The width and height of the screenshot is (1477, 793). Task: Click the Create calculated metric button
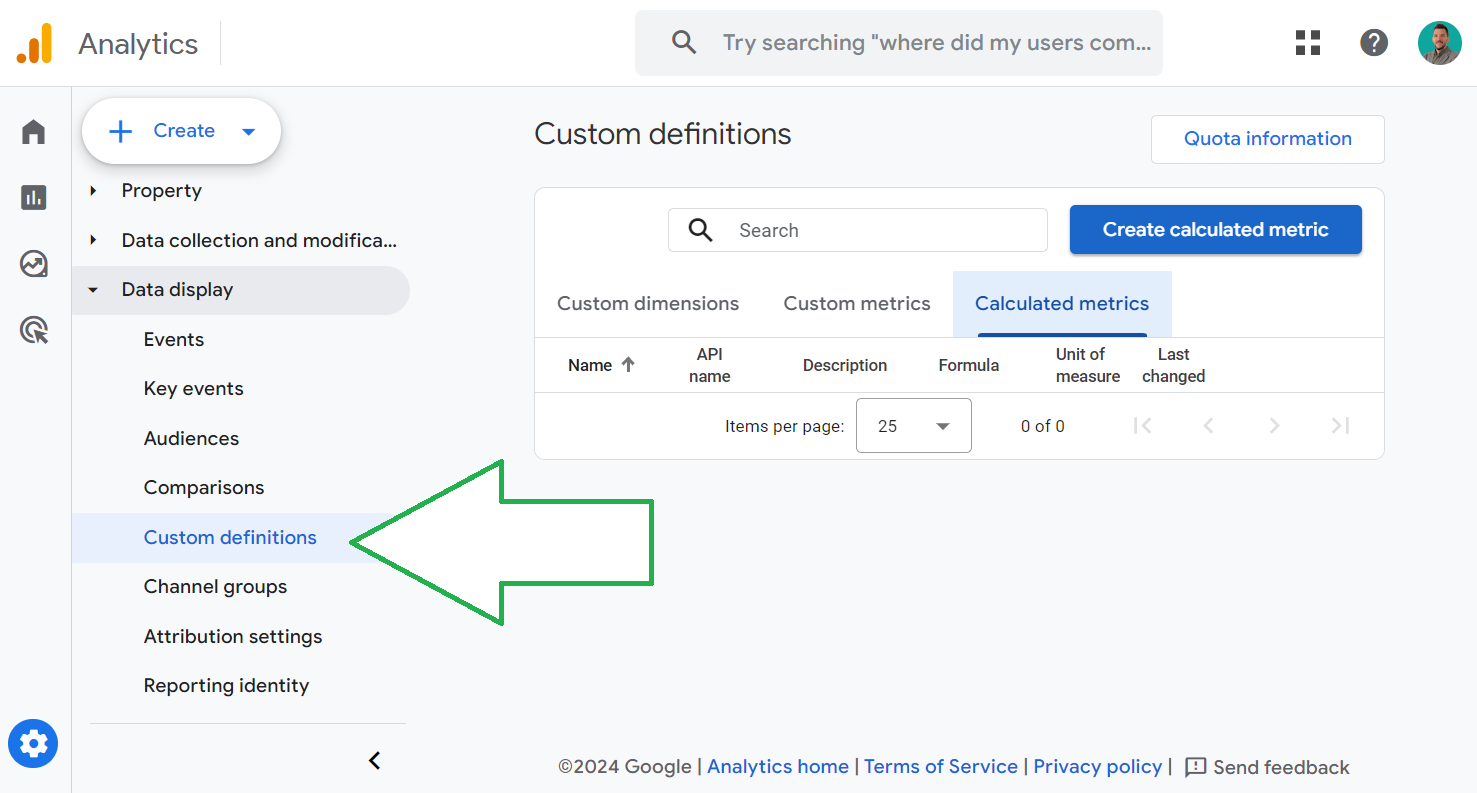pos(1216,230)
